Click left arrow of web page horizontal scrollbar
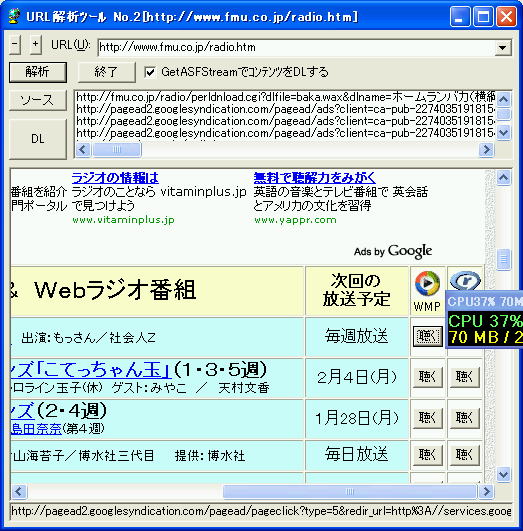 19,491
